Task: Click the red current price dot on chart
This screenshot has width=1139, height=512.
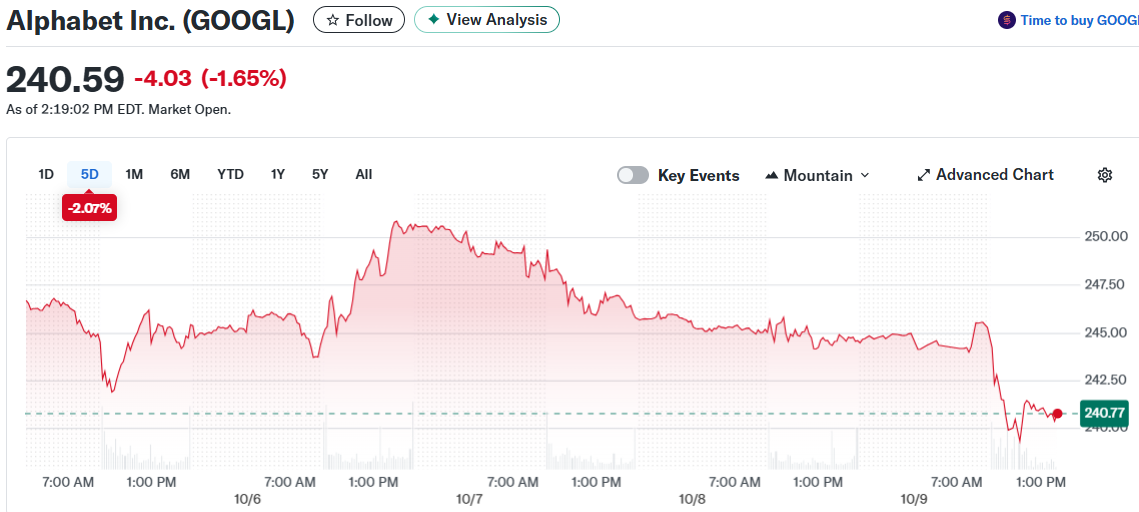Action: click(1058, 413)
